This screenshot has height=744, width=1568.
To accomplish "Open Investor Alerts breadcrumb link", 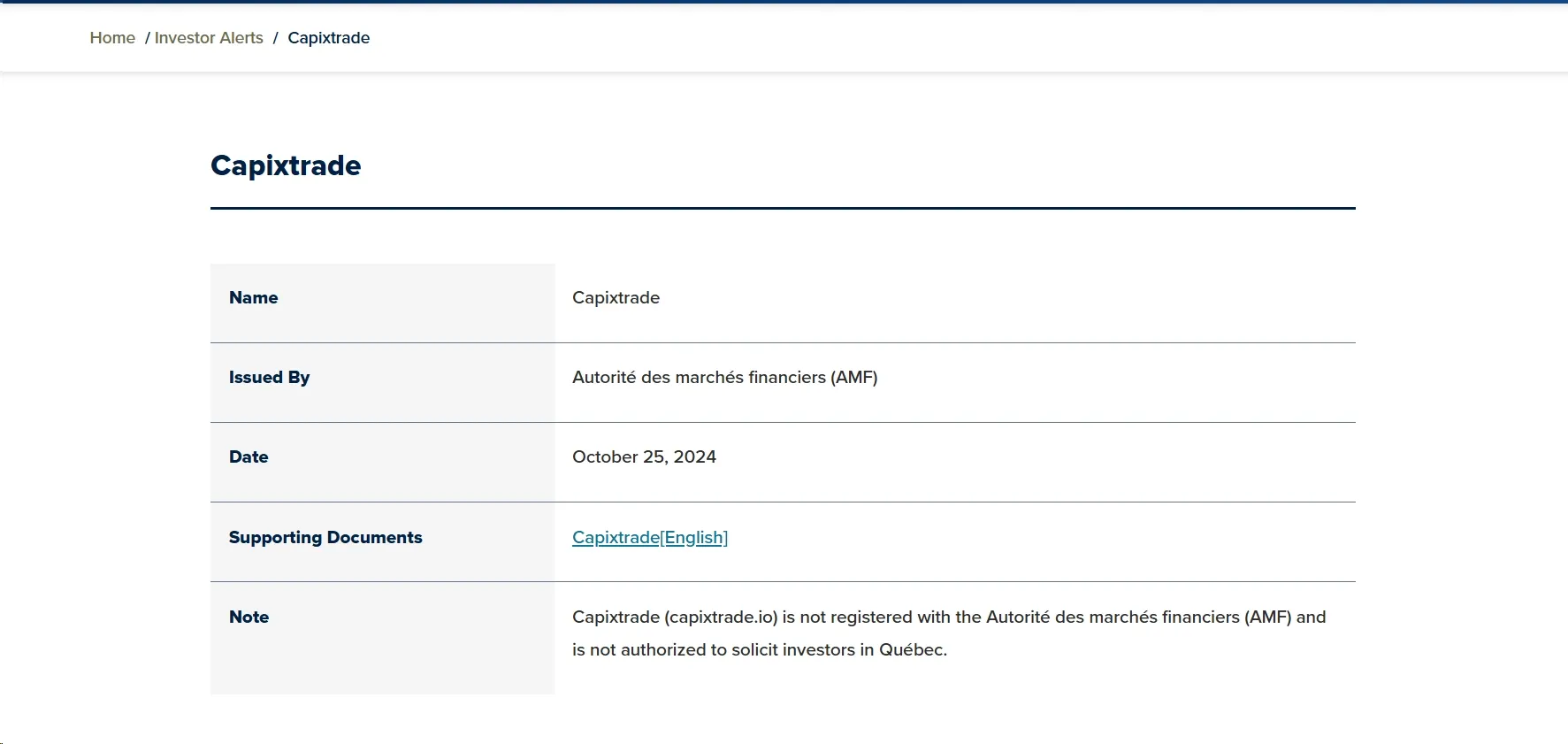I will point(209,38).
